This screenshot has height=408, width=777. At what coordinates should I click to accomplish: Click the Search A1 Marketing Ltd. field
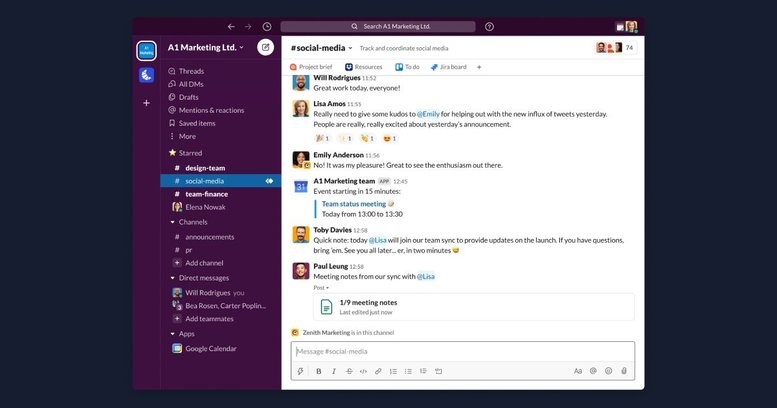(378, 27)
